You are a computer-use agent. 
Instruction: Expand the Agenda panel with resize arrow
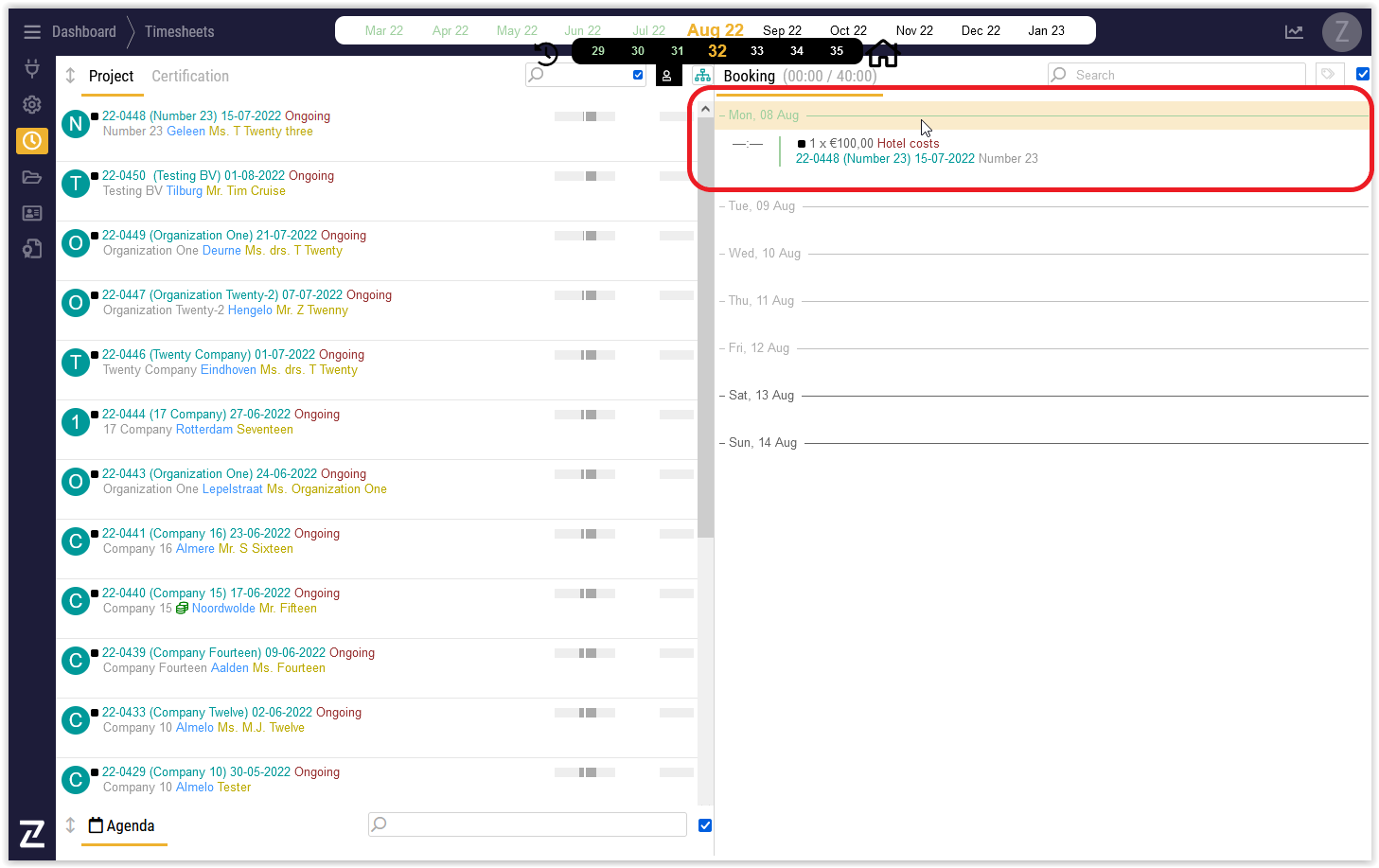coord(70,825)
